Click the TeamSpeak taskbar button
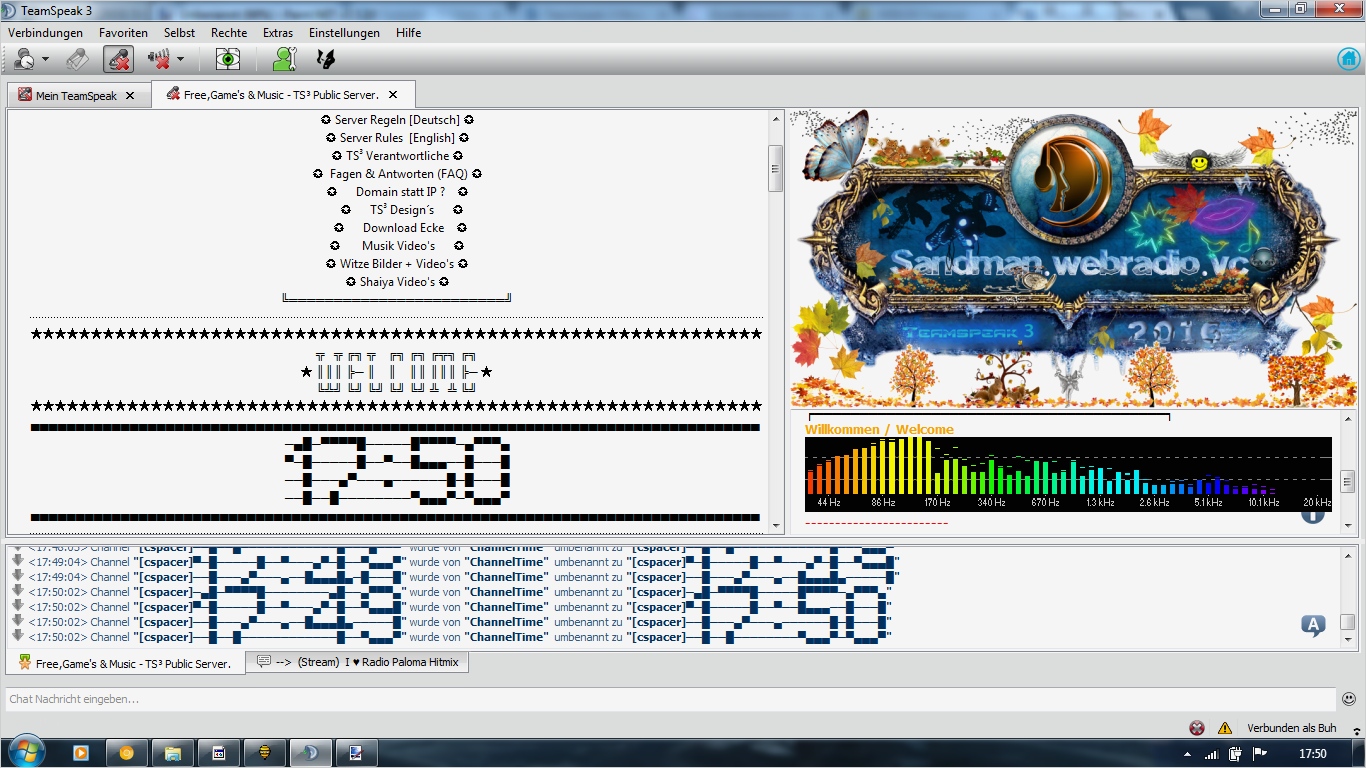Viewport: 1366px width, 768px height. pyautogui.click(x=311, y=753)
